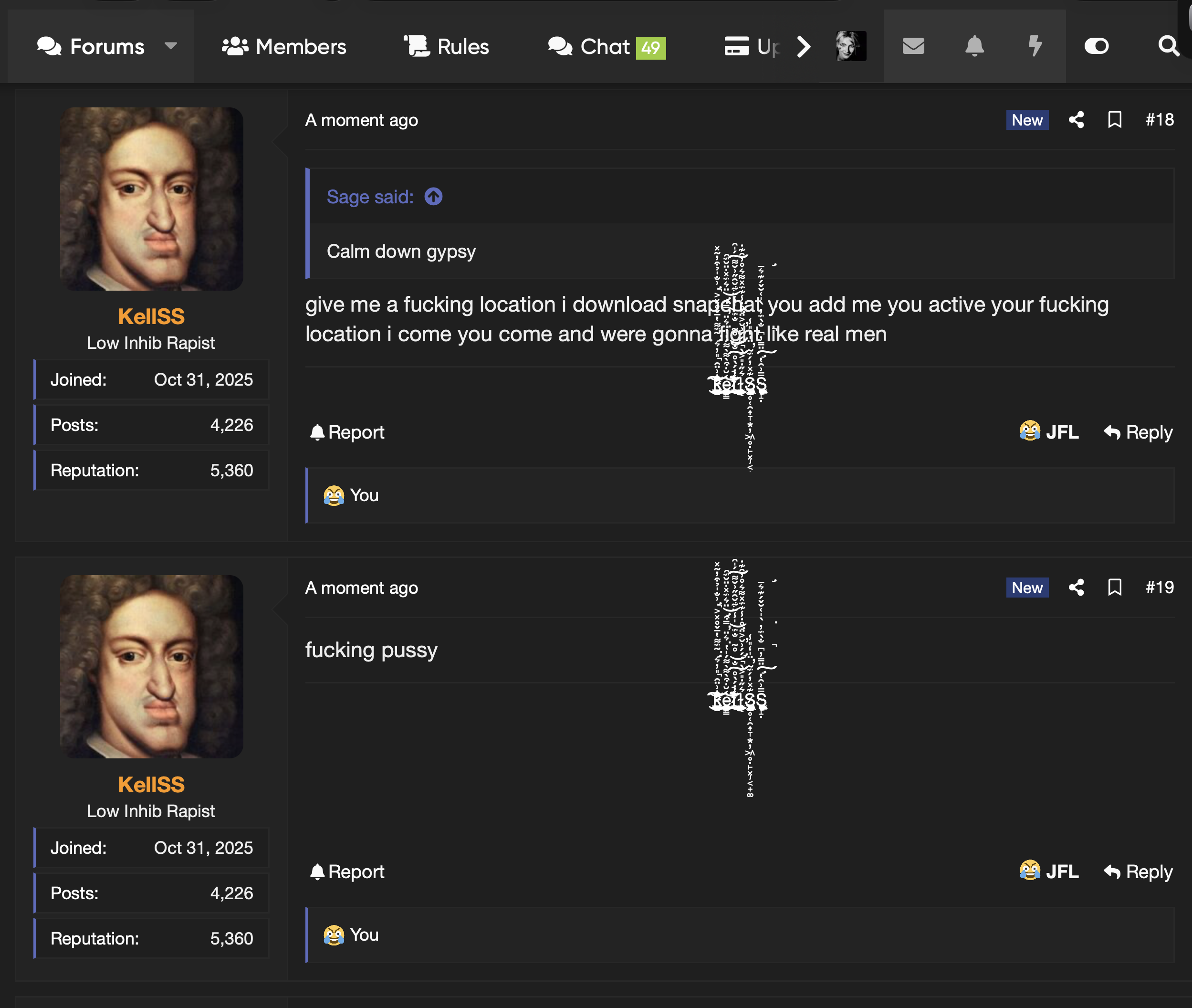Image resolution: width=1192 pixels, height=1008 pixels.
Task: Open the search magnifier icon
Action: pos(1169,46)
